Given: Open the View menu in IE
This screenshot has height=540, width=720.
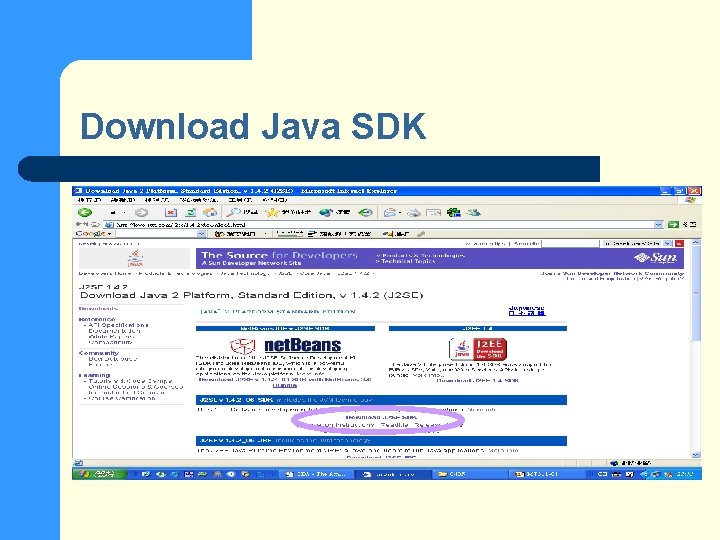Looking at the screenshot, I should 156,200.
